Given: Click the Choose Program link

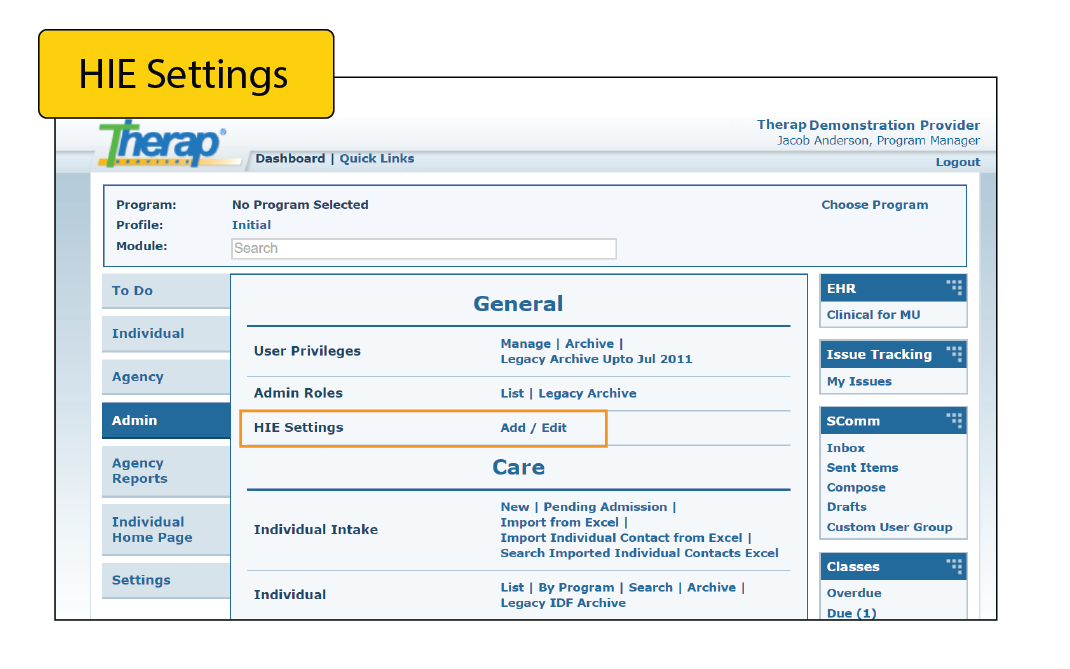Looking at the screenshot, I should tap(874, 205).
